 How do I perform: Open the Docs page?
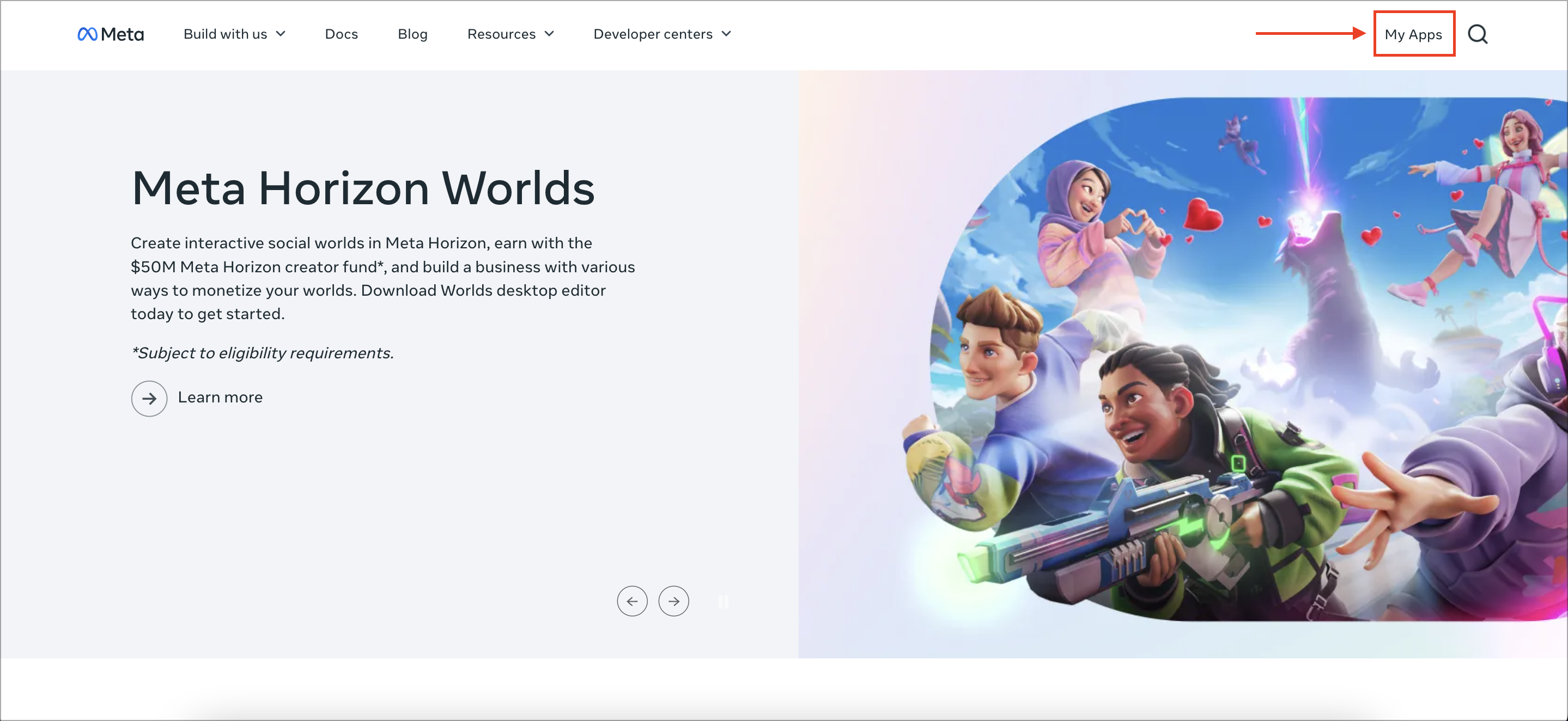tap(342, 34)
